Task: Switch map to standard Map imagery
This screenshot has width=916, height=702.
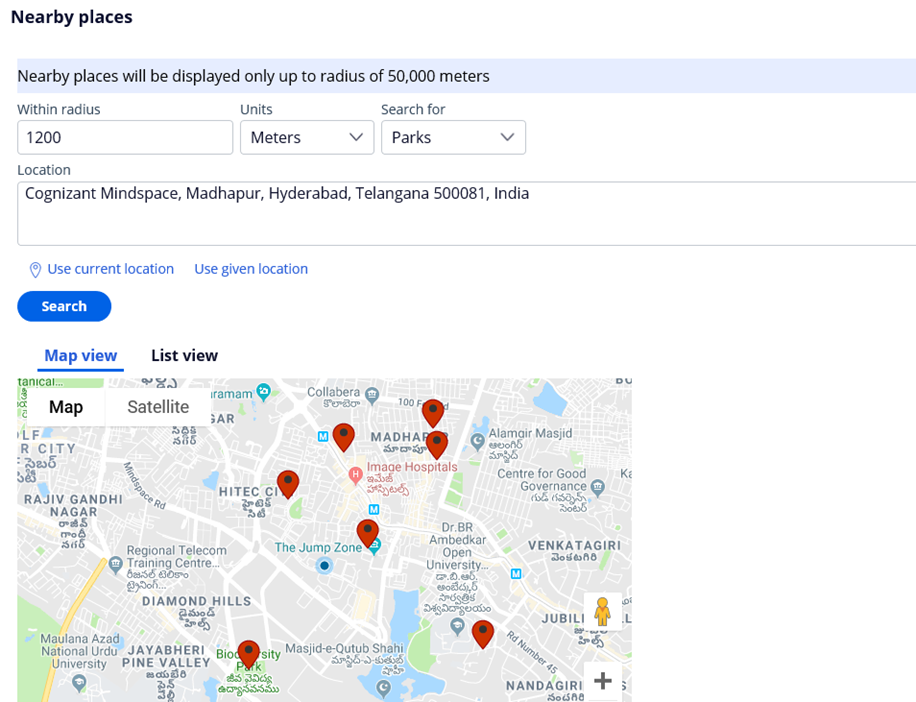Action: [66, 407]
